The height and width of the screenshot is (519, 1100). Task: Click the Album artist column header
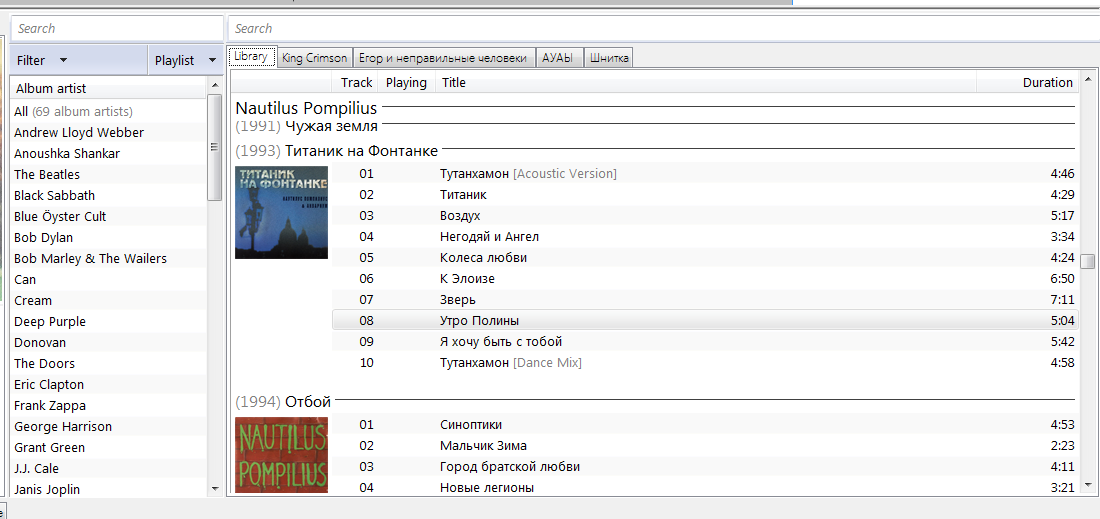coord(109,89)
